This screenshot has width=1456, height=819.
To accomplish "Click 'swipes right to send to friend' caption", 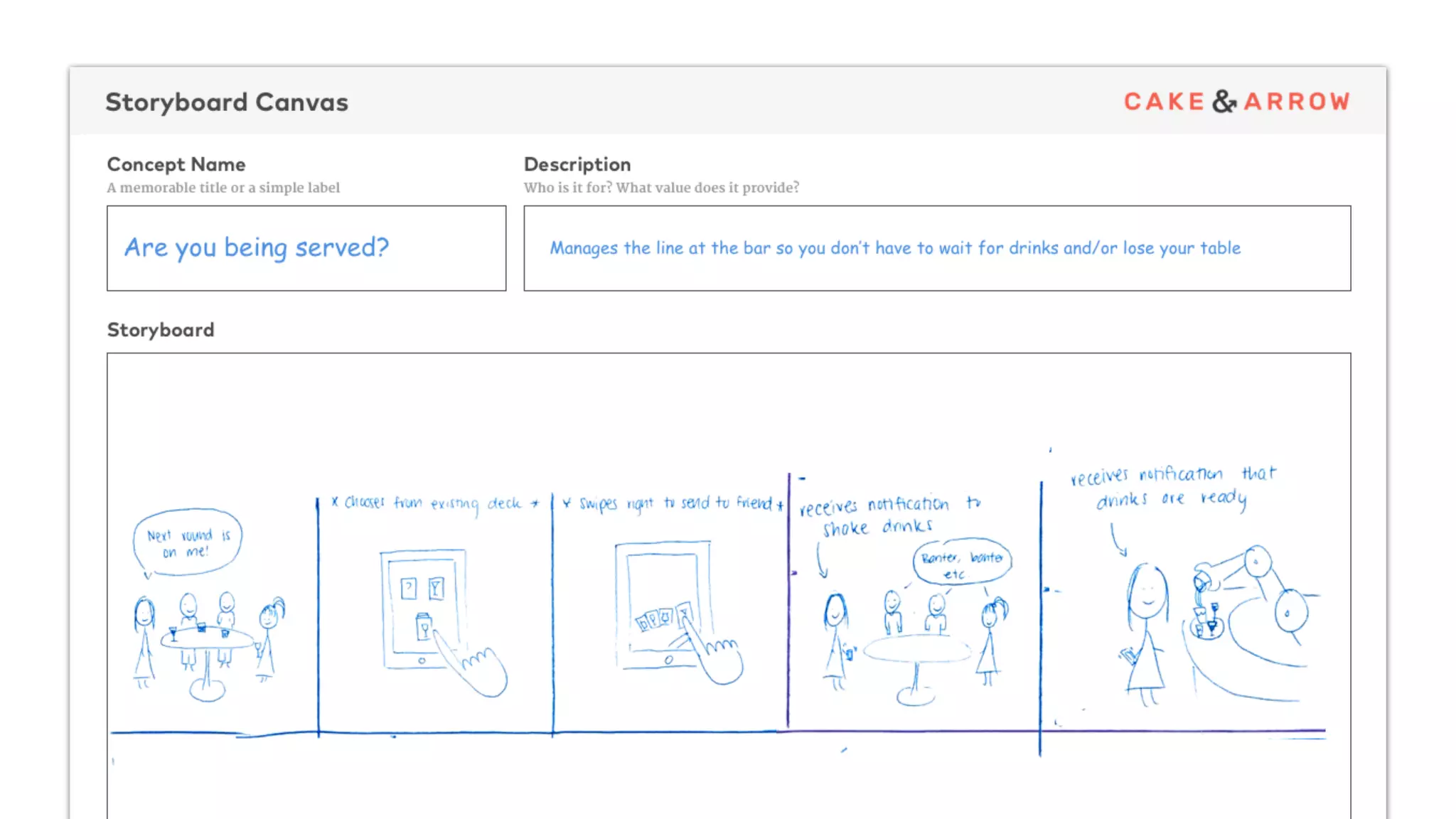I will pos(674,503).
